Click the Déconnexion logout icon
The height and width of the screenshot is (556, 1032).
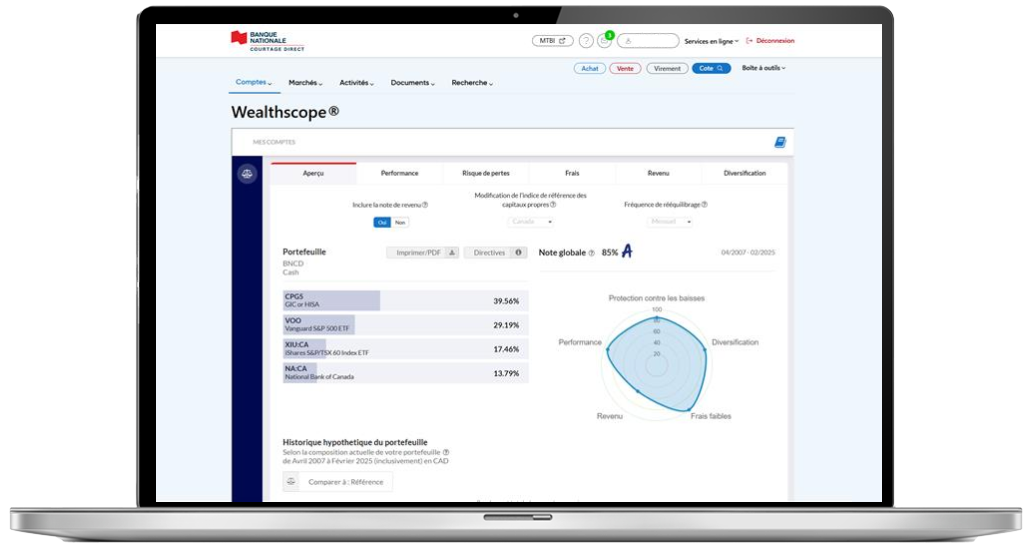[x=749, y=41]
